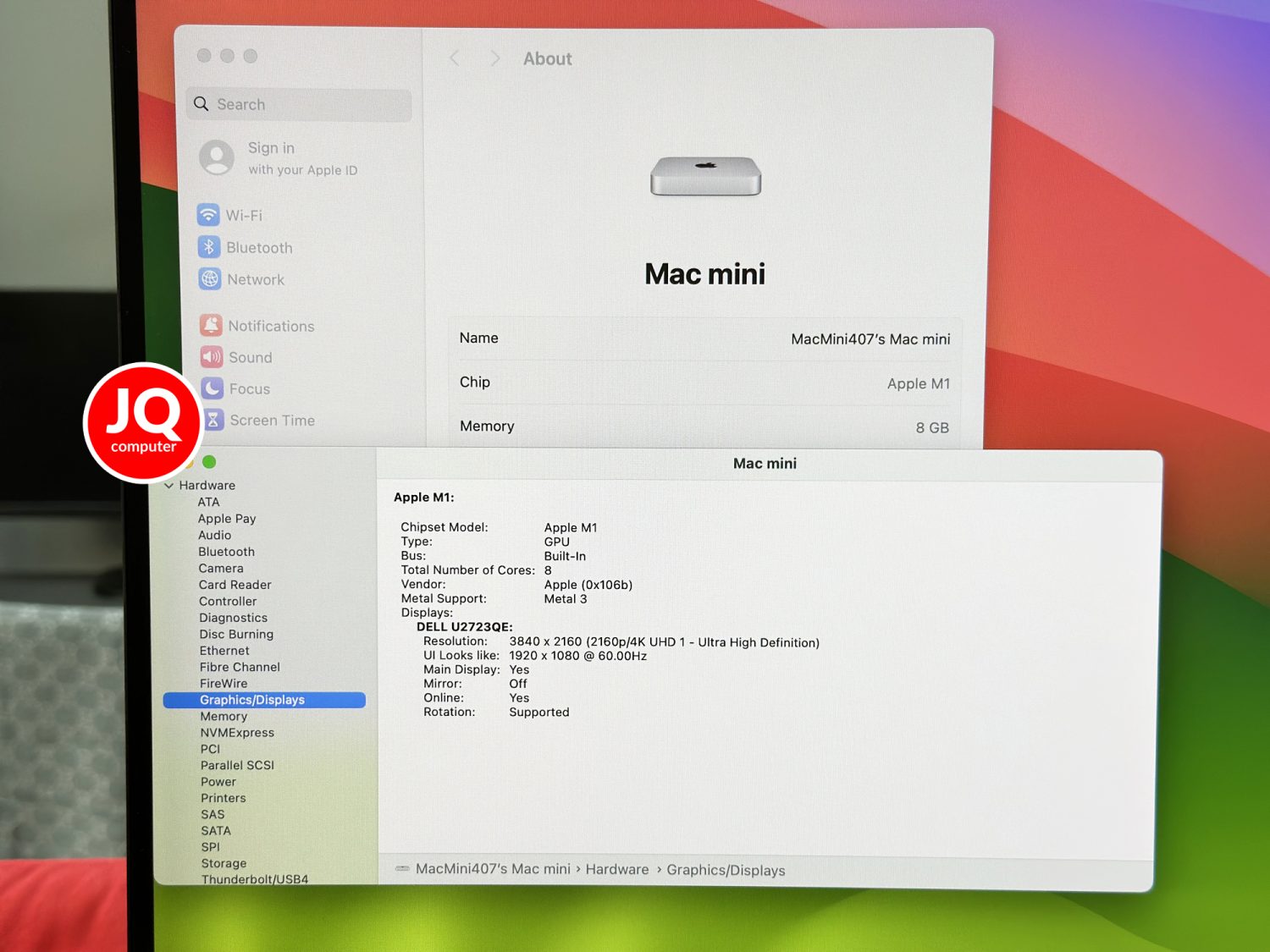Go forward in System Settings
This screenshot has width=1270, height=952.
point(495,58)
